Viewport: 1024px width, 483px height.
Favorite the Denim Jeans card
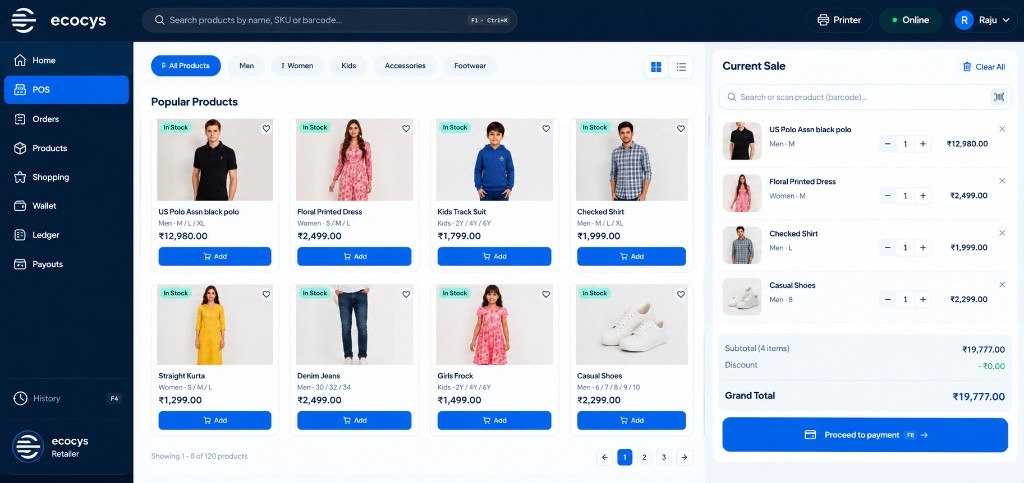tap(406, 294)
